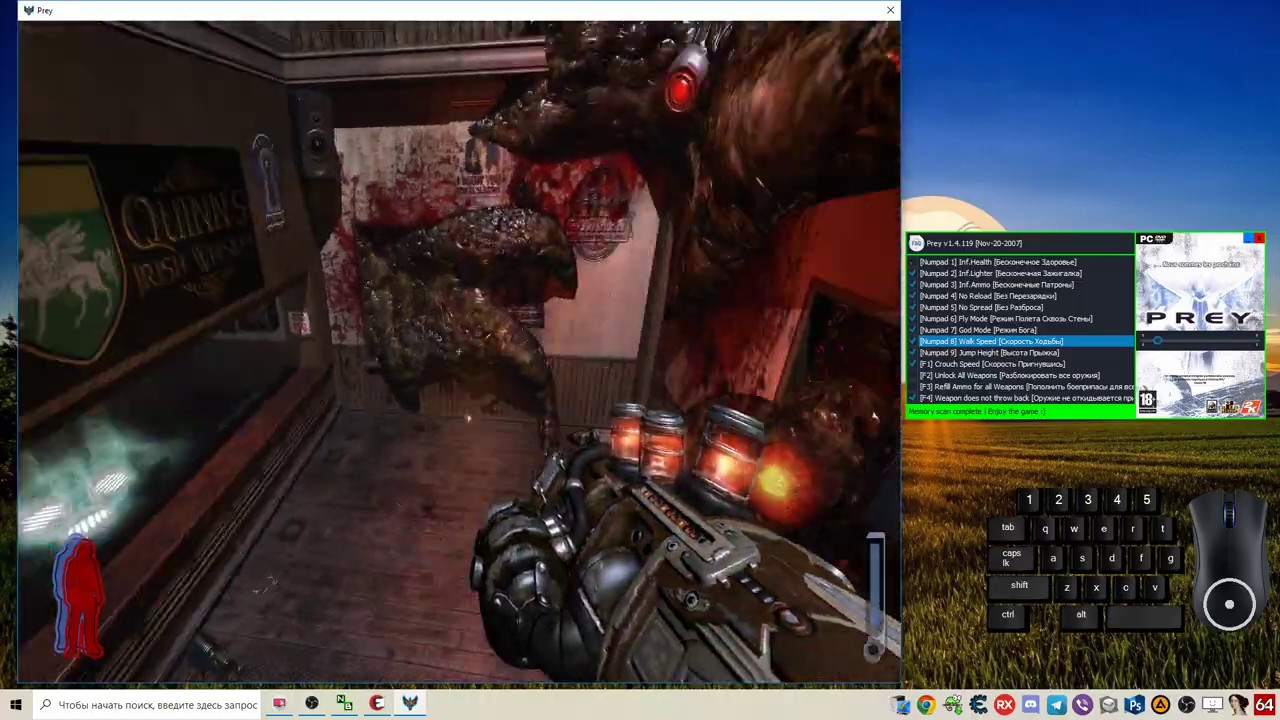Image resolution: width=1280 pixels, height=720 pixels.
Task: Open the red 64 taskbar app
Action: [x=1265, y=706]
